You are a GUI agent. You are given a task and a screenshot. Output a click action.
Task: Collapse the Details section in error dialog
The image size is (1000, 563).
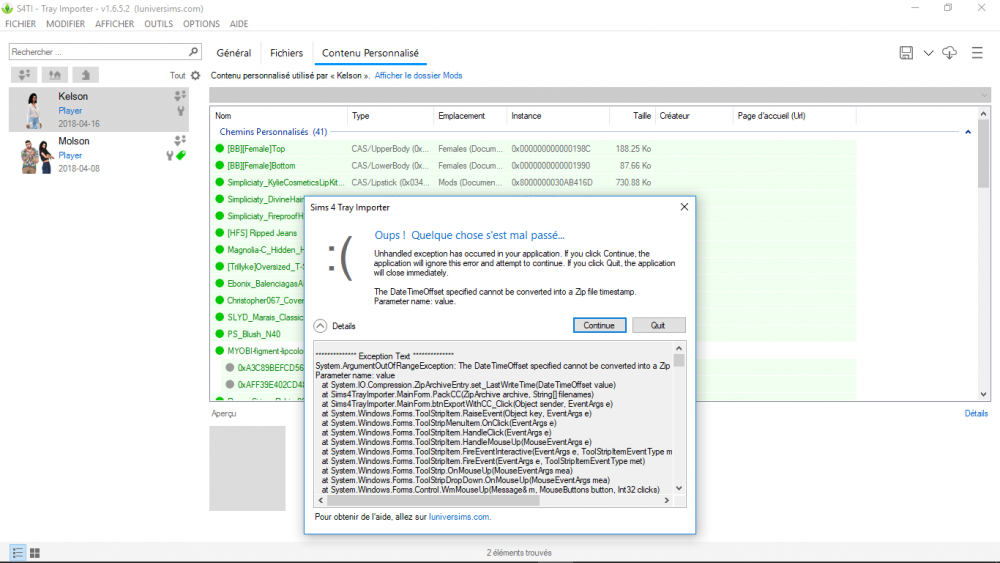click(x=320, y=326)
